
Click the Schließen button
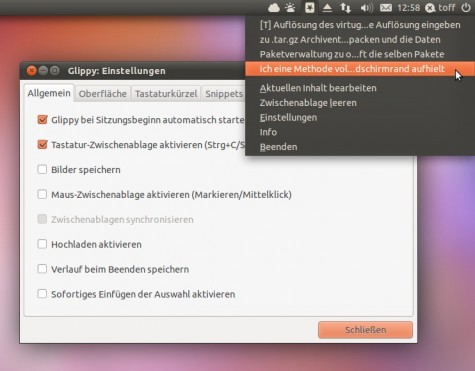(365, 330)
